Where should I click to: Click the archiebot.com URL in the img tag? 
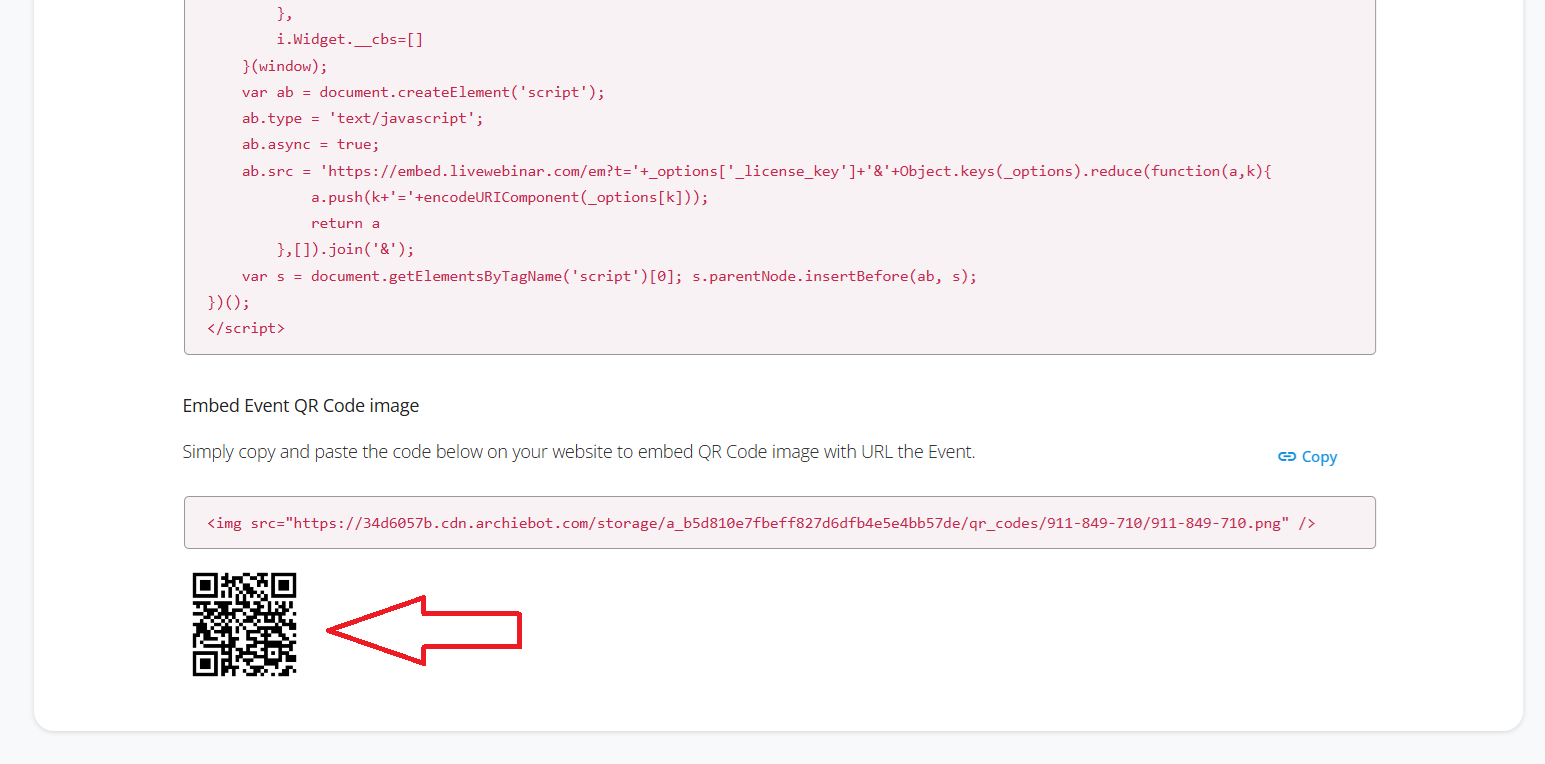point(788,523)
